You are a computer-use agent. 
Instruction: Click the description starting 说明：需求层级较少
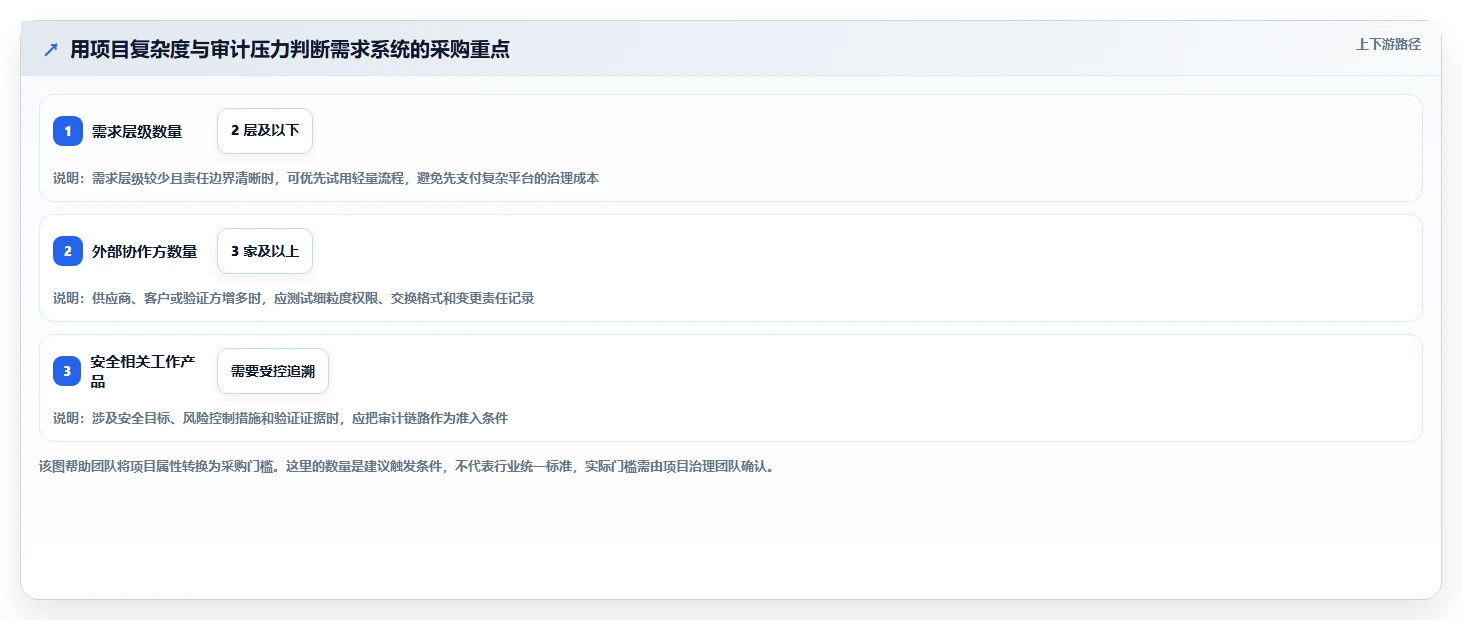326,178
